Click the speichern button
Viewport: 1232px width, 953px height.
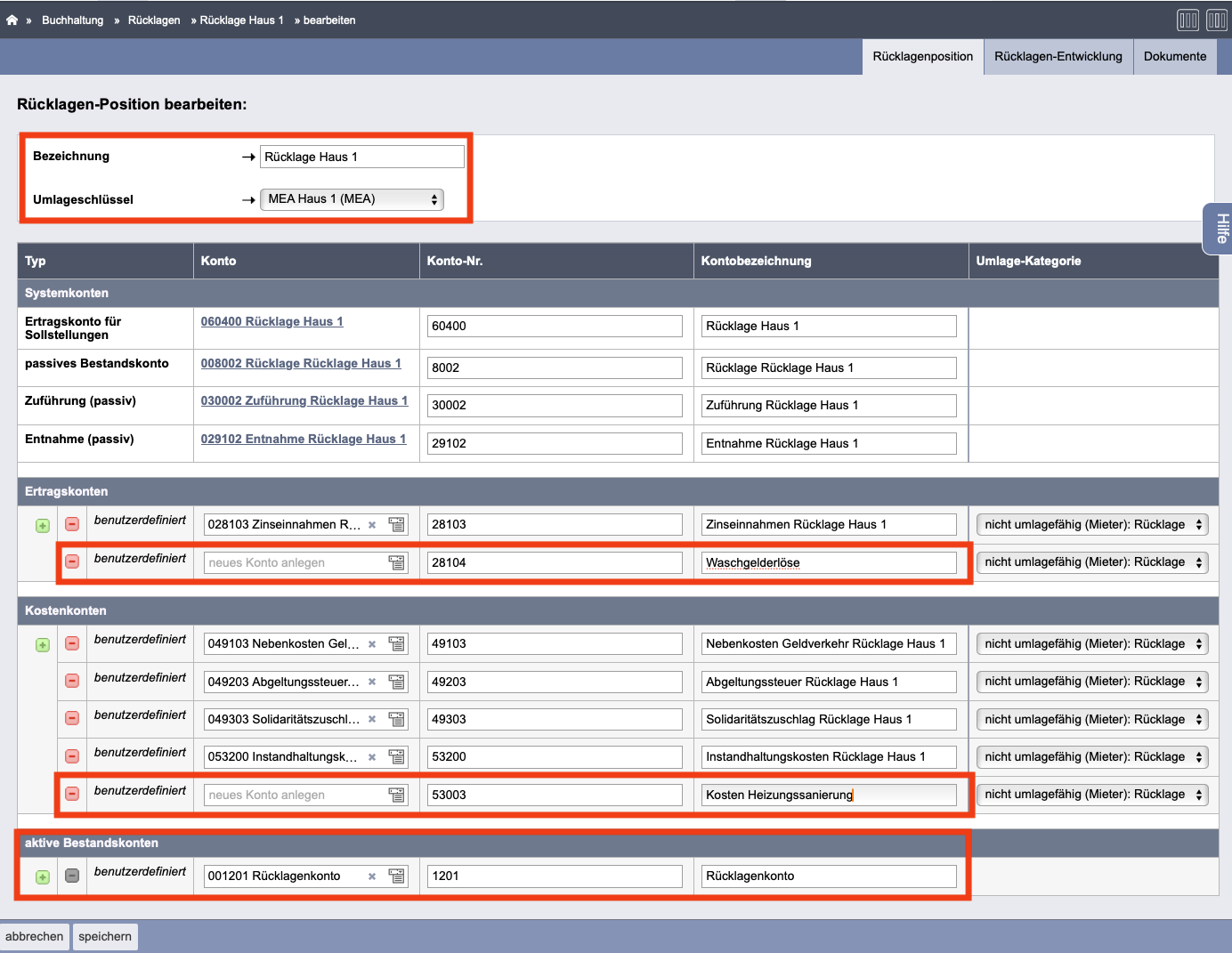(105, 936)
